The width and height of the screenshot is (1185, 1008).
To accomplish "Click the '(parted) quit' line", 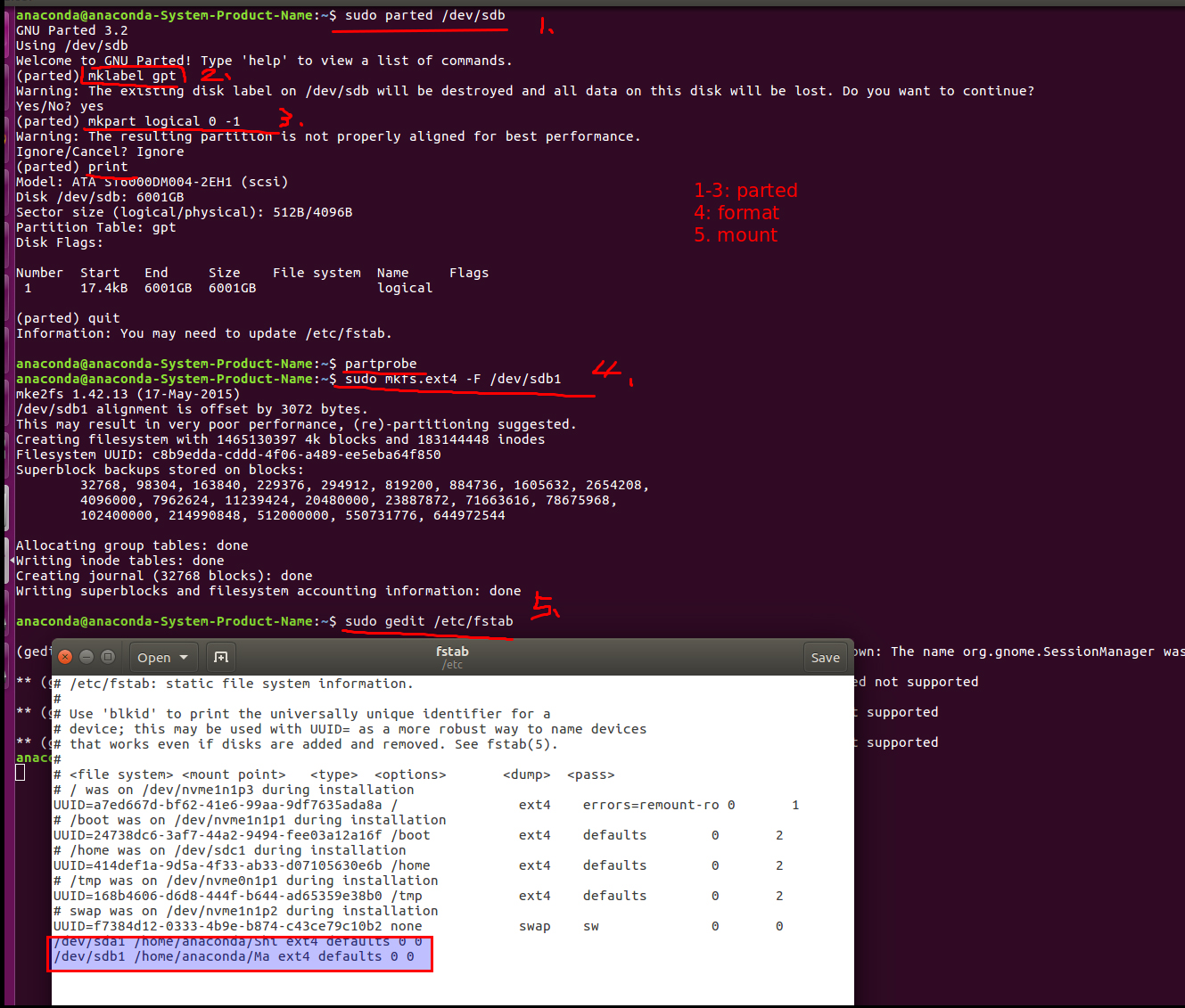I will (68, 318).
